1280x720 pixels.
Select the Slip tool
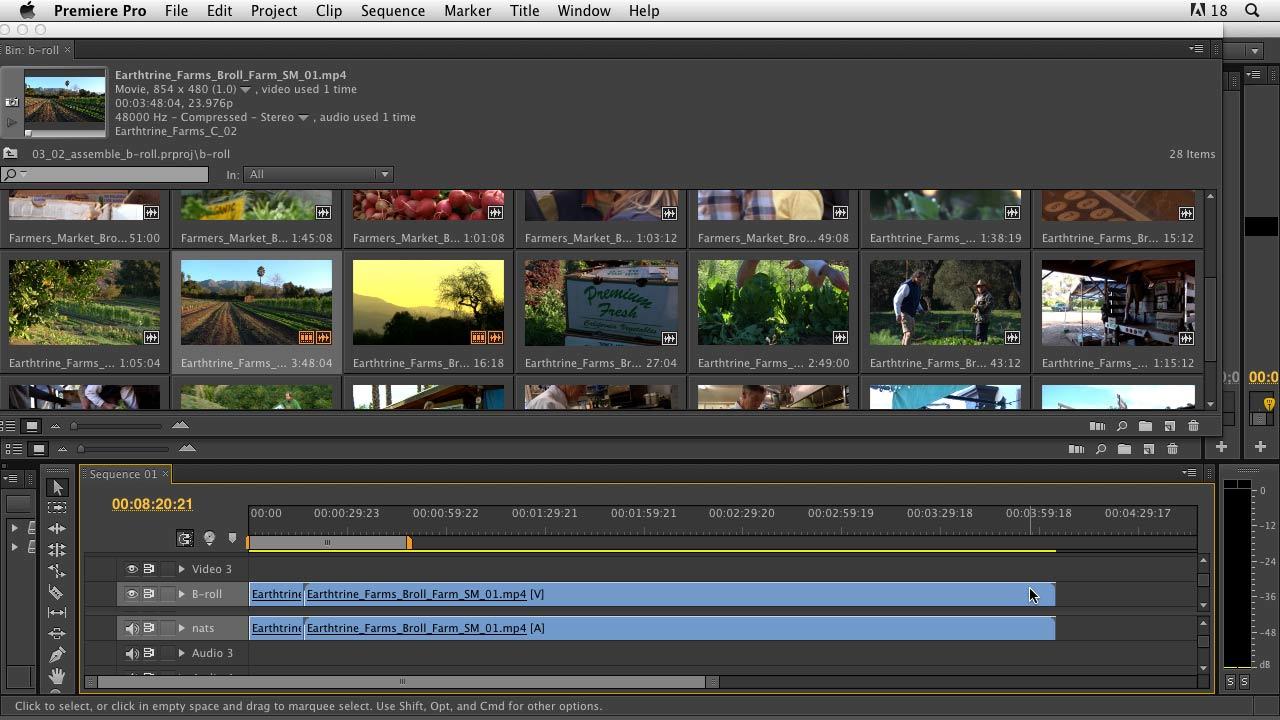[x=57, y=613]
